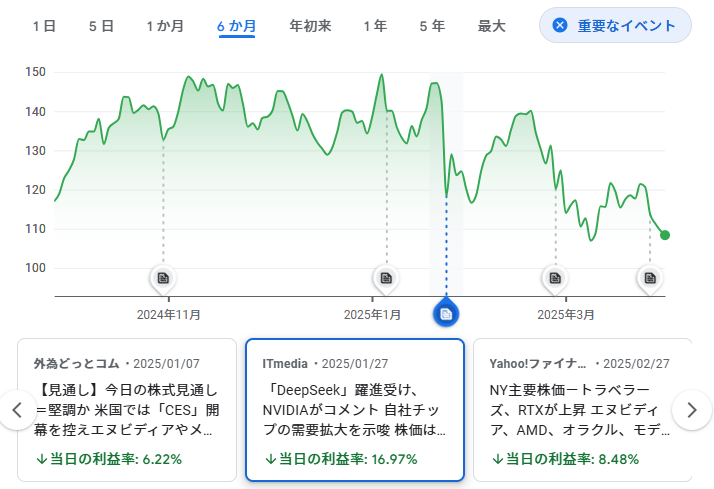Show next news cards with right arrow

click(x=692, y=410)
